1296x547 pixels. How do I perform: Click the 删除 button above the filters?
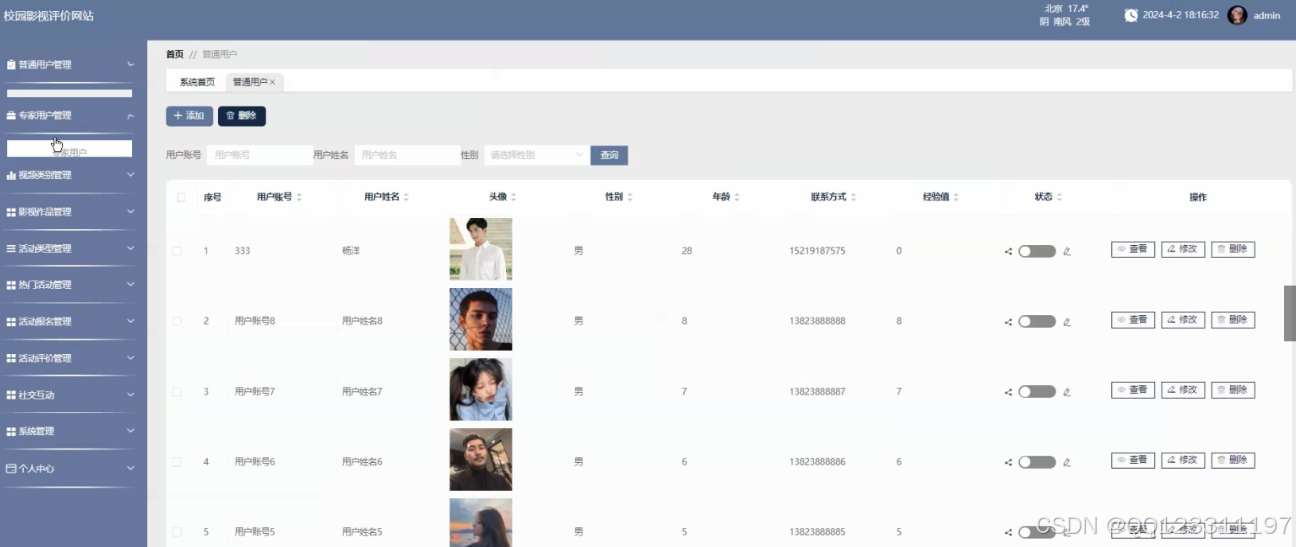242,116
